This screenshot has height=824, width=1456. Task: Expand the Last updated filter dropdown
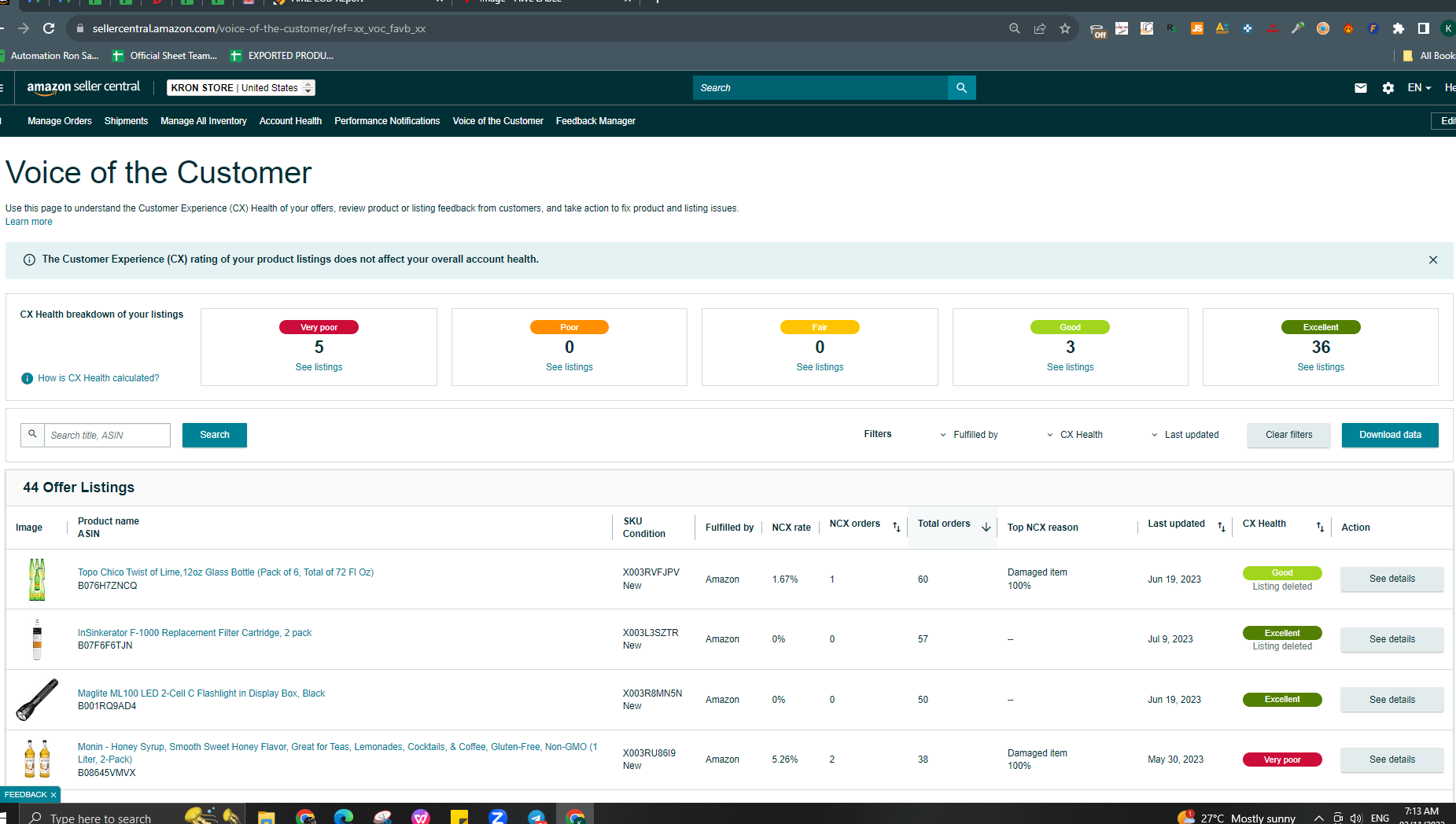pos(1185,435)
